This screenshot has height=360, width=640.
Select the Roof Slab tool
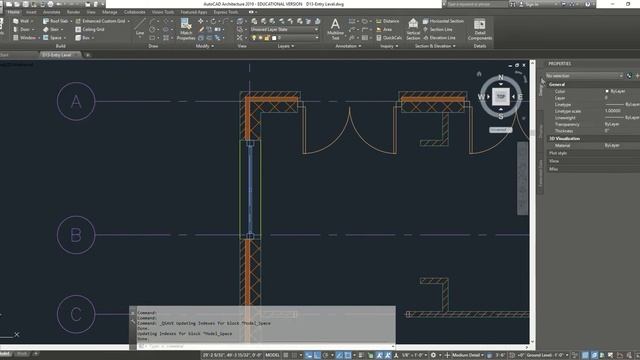click(x=56, y=21)
